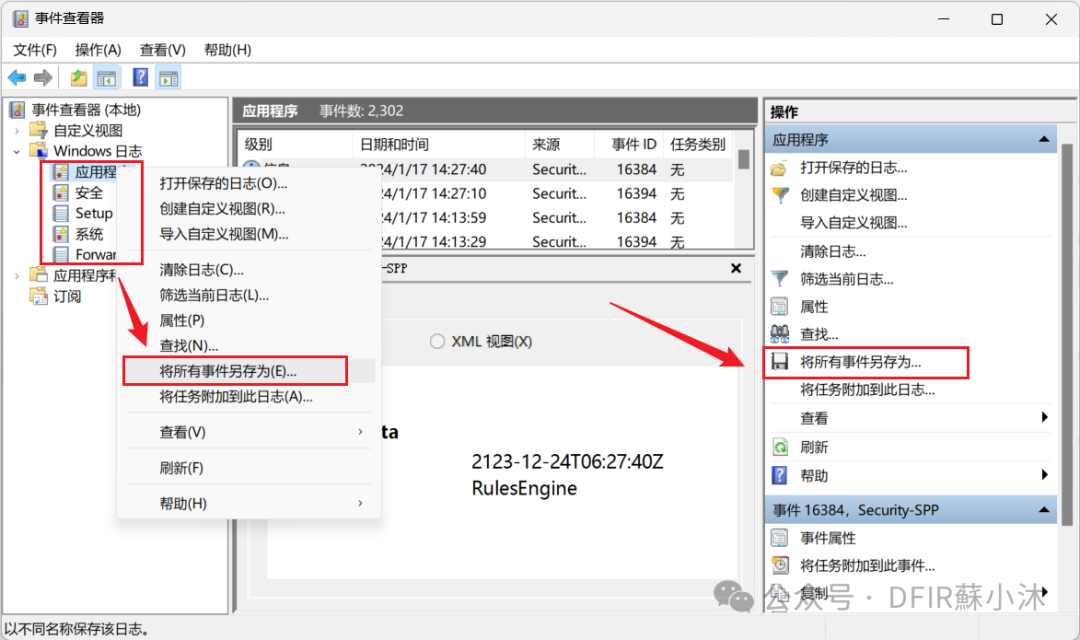The height and width of the screenshot is (640, 1080).
Task: Click the binoculars icon for 查找
Action: click(780, 334)
